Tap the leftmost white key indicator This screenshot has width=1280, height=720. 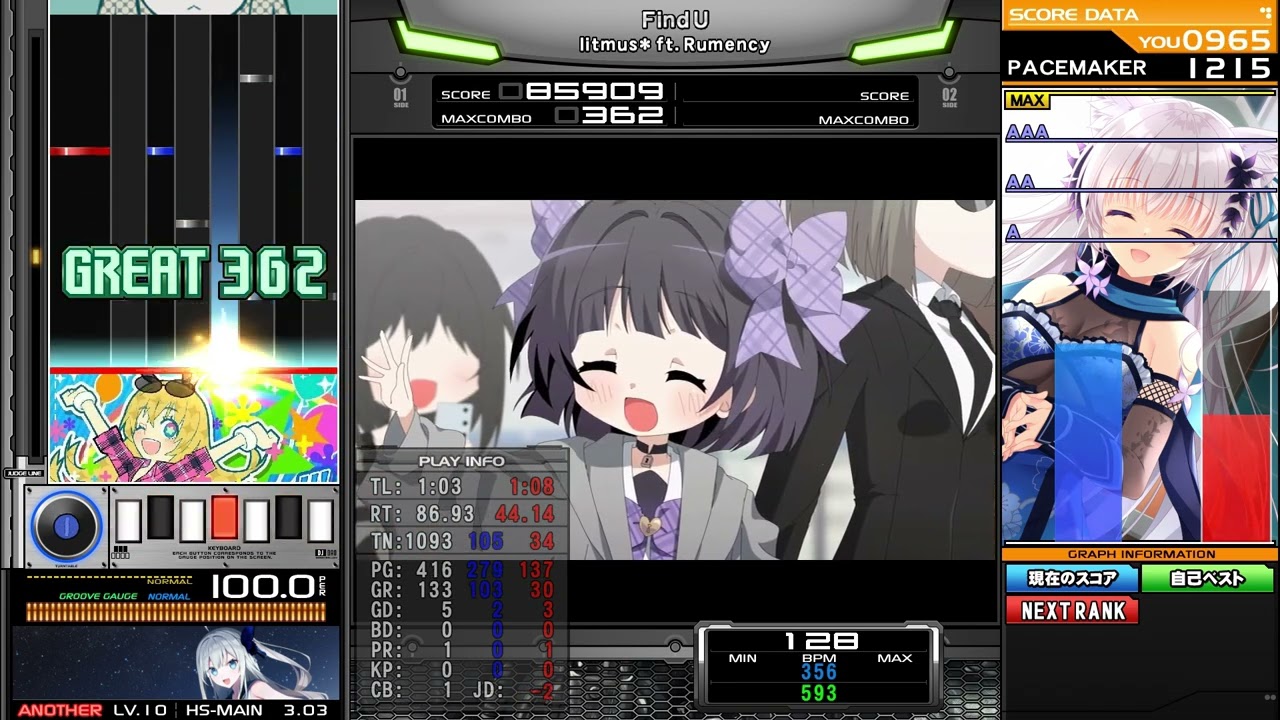point(128,521)
